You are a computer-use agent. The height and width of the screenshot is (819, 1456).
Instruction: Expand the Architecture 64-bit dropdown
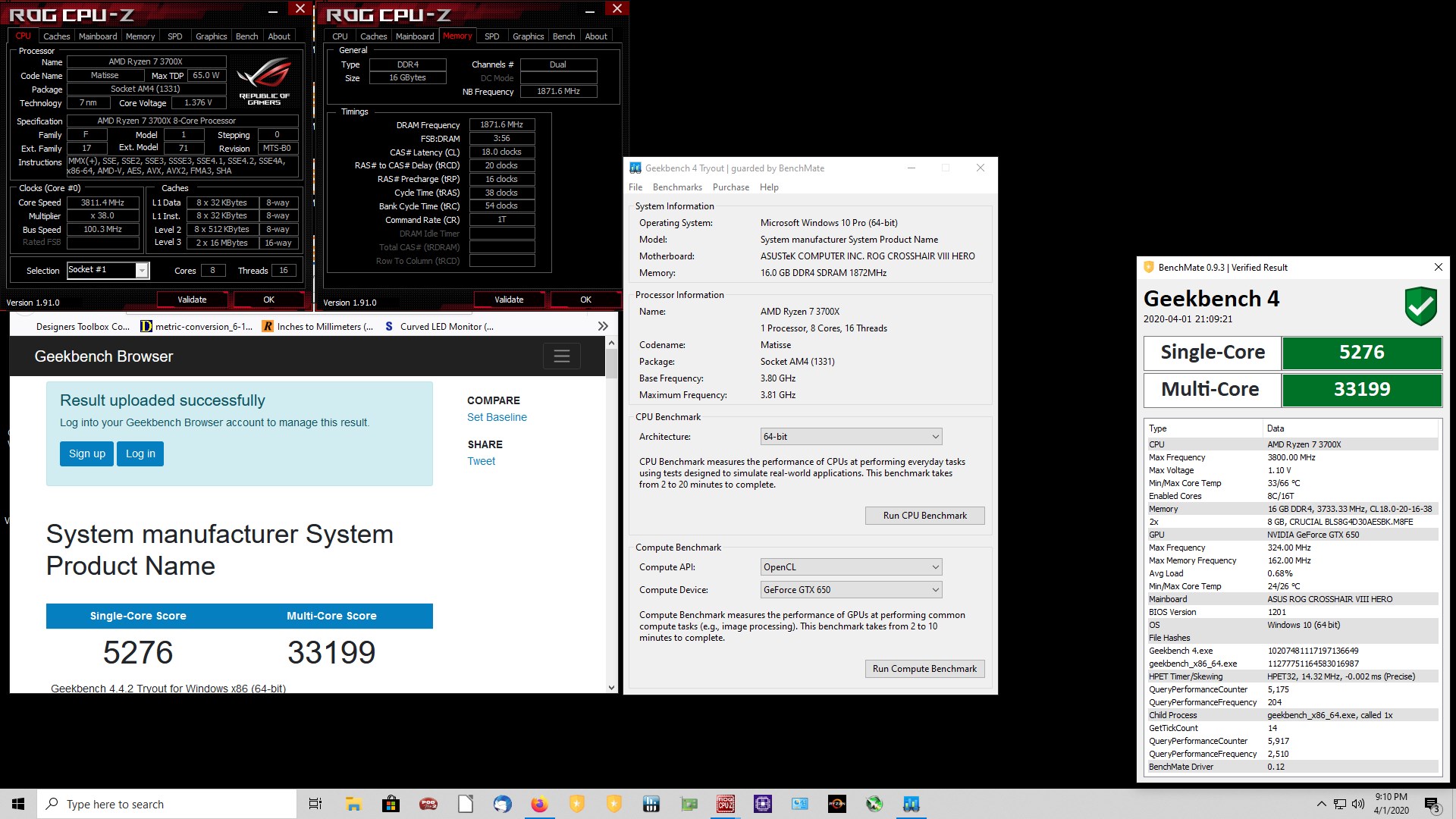[852, 437]
